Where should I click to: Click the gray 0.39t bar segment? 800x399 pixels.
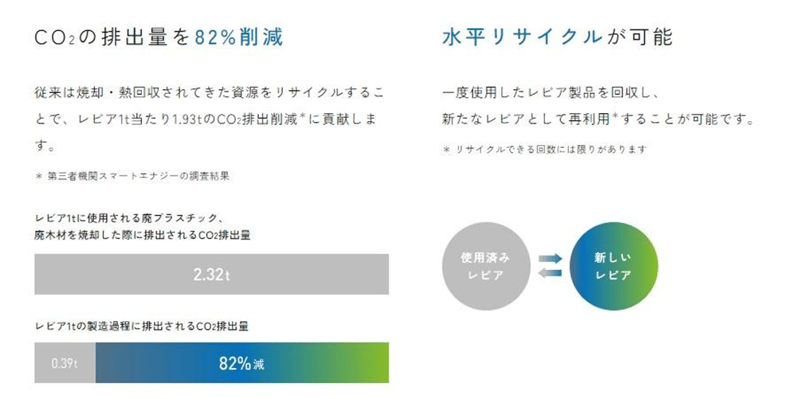tap(65, 363)
